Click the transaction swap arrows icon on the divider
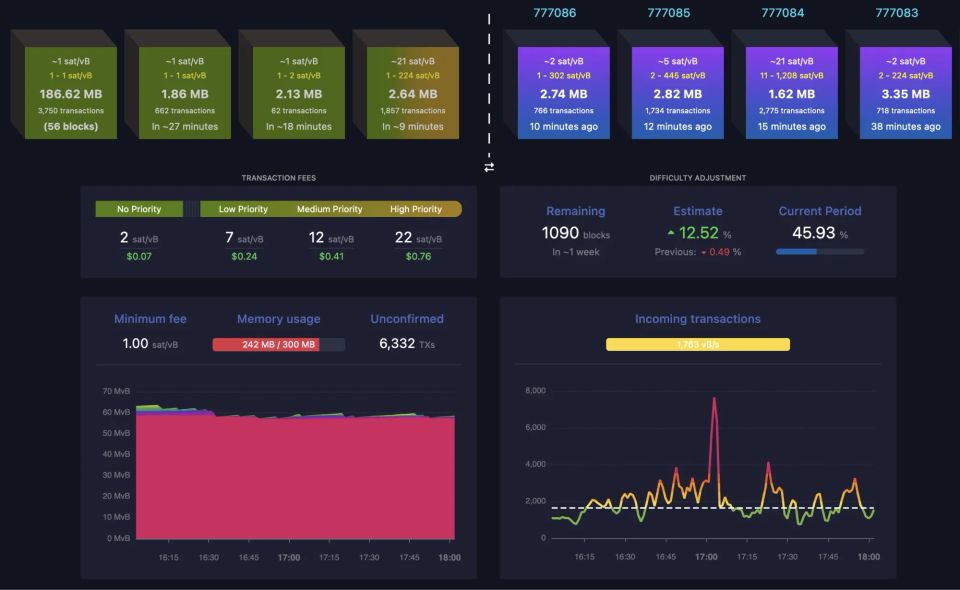Viewport: 960px width, 590px height. 489,168
